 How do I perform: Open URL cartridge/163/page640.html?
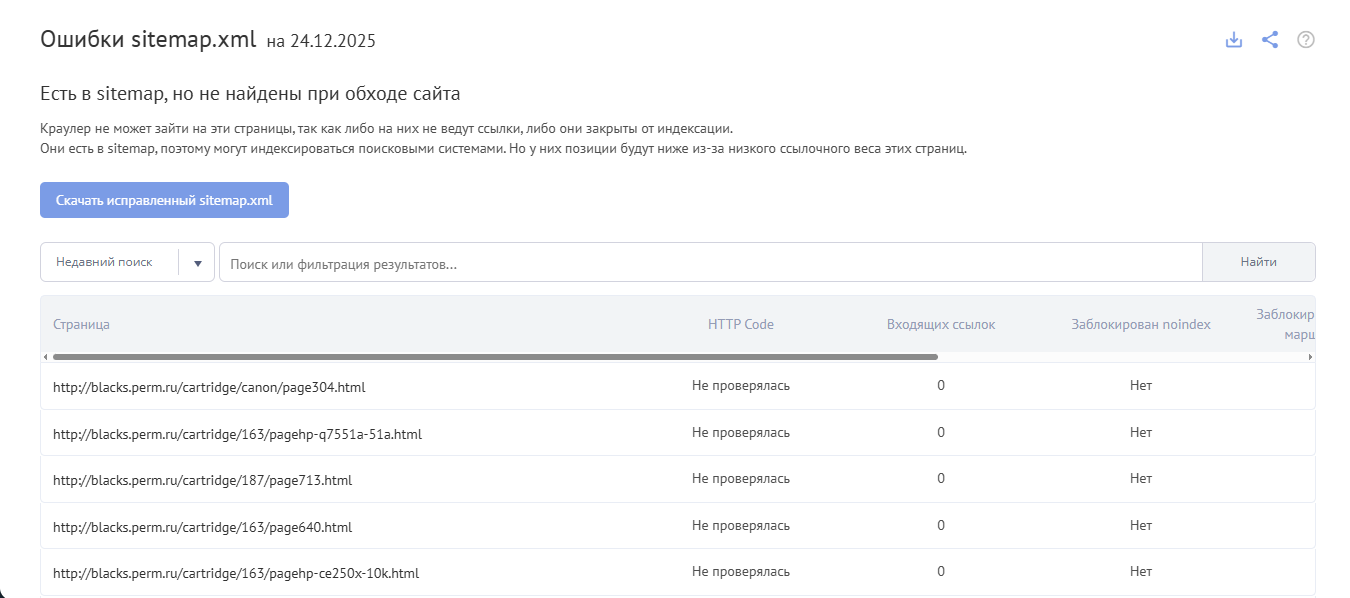click(x=202, y=527)
